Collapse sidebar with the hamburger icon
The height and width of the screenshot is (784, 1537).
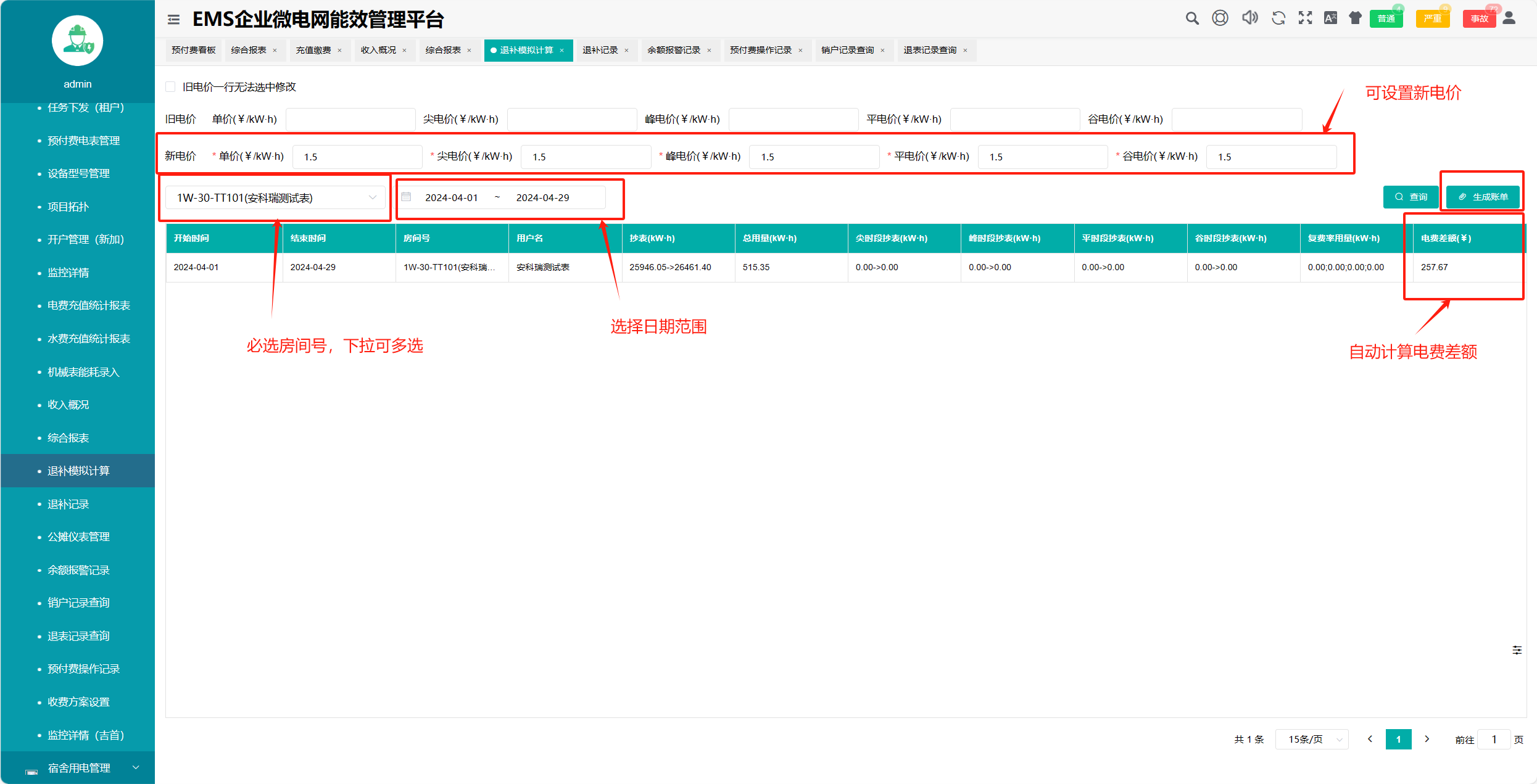click(x=173, y=20)
